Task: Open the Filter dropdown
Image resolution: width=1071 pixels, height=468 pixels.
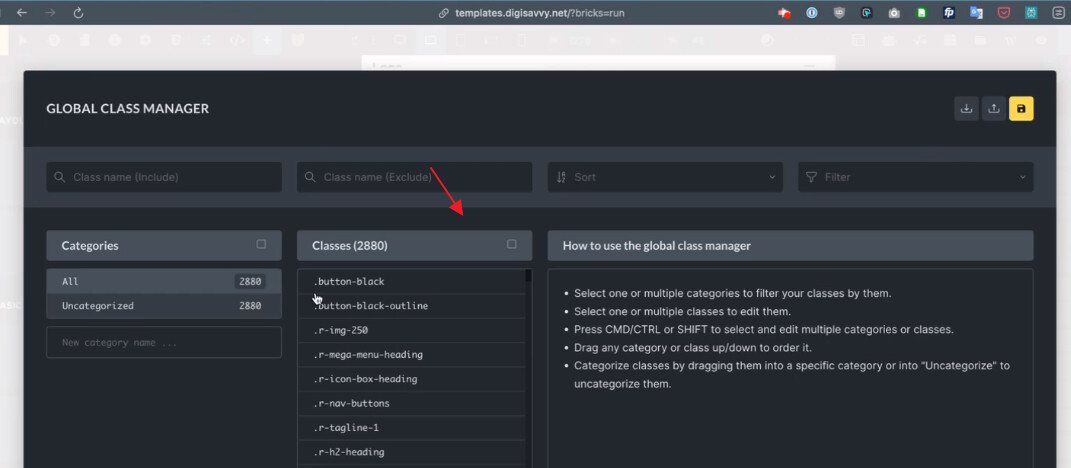Action: (x=916, y=177)
